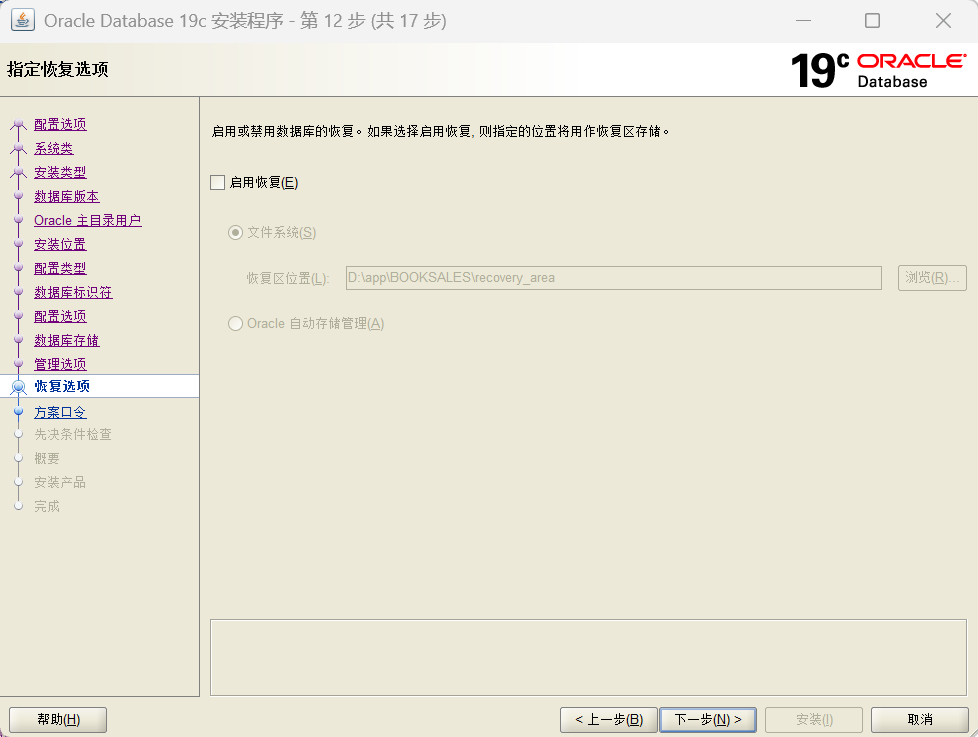Viewport: 978px width, 737px height.
Task: Open help via 帮助 button
Action: (x=58, y=720)
